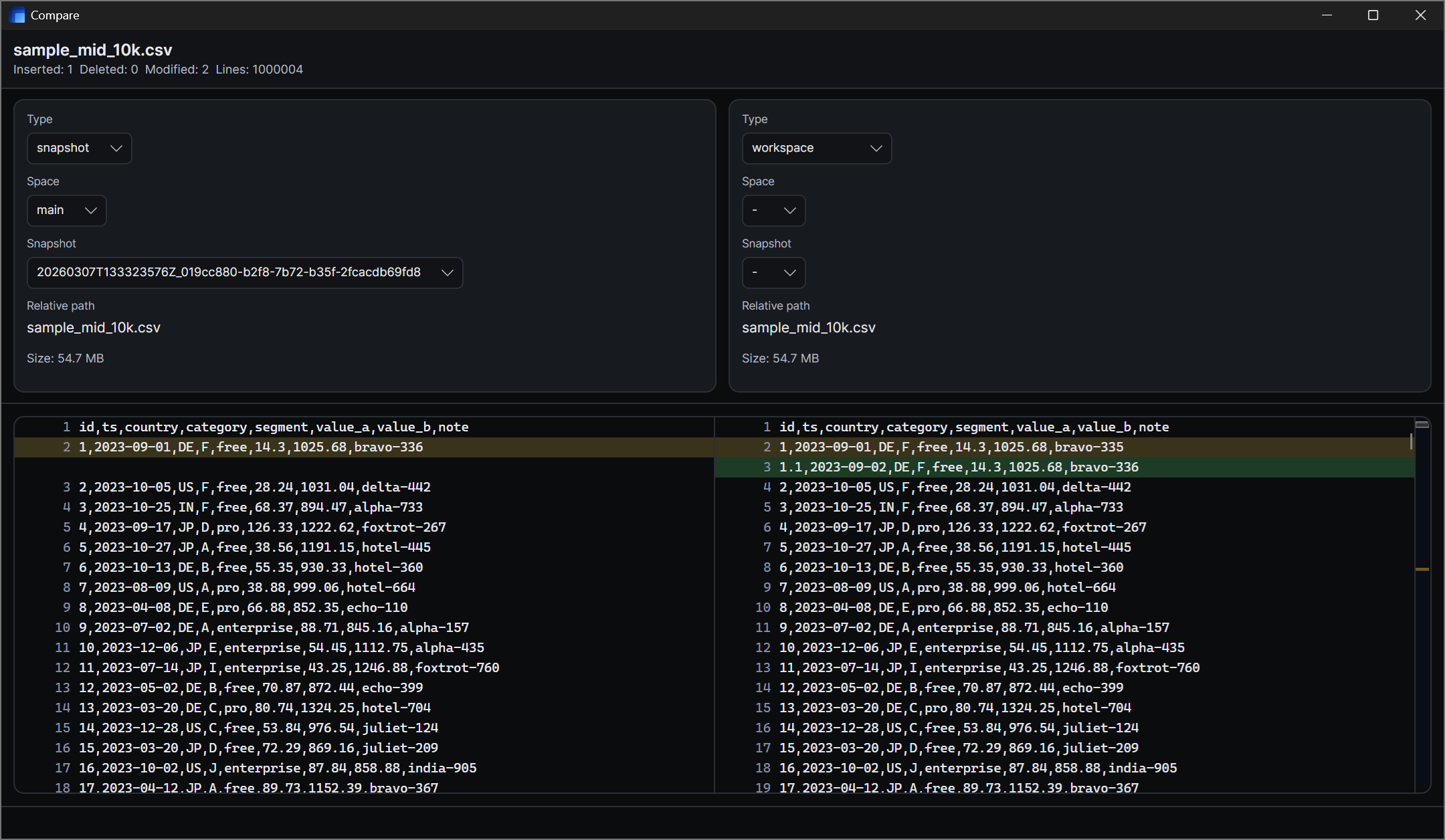Close the Compare window
The width and height of the screenshot is (1445, 840).
(x=1420, y=15)
